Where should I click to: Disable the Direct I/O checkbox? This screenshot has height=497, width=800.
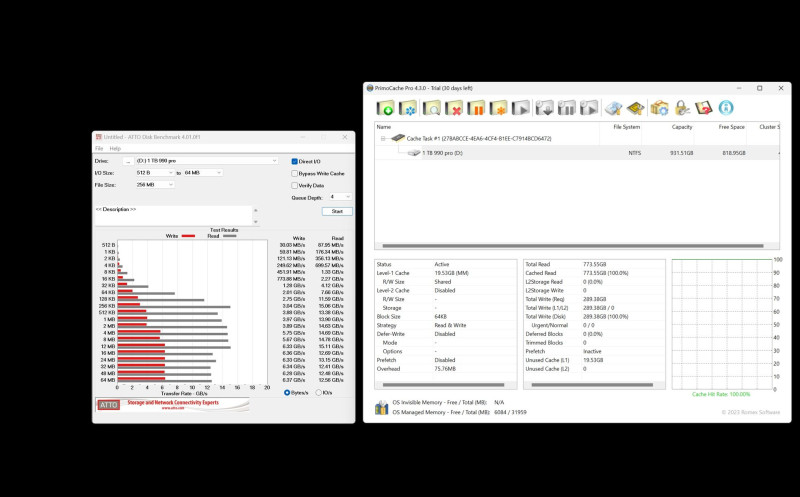coord(294,161)
